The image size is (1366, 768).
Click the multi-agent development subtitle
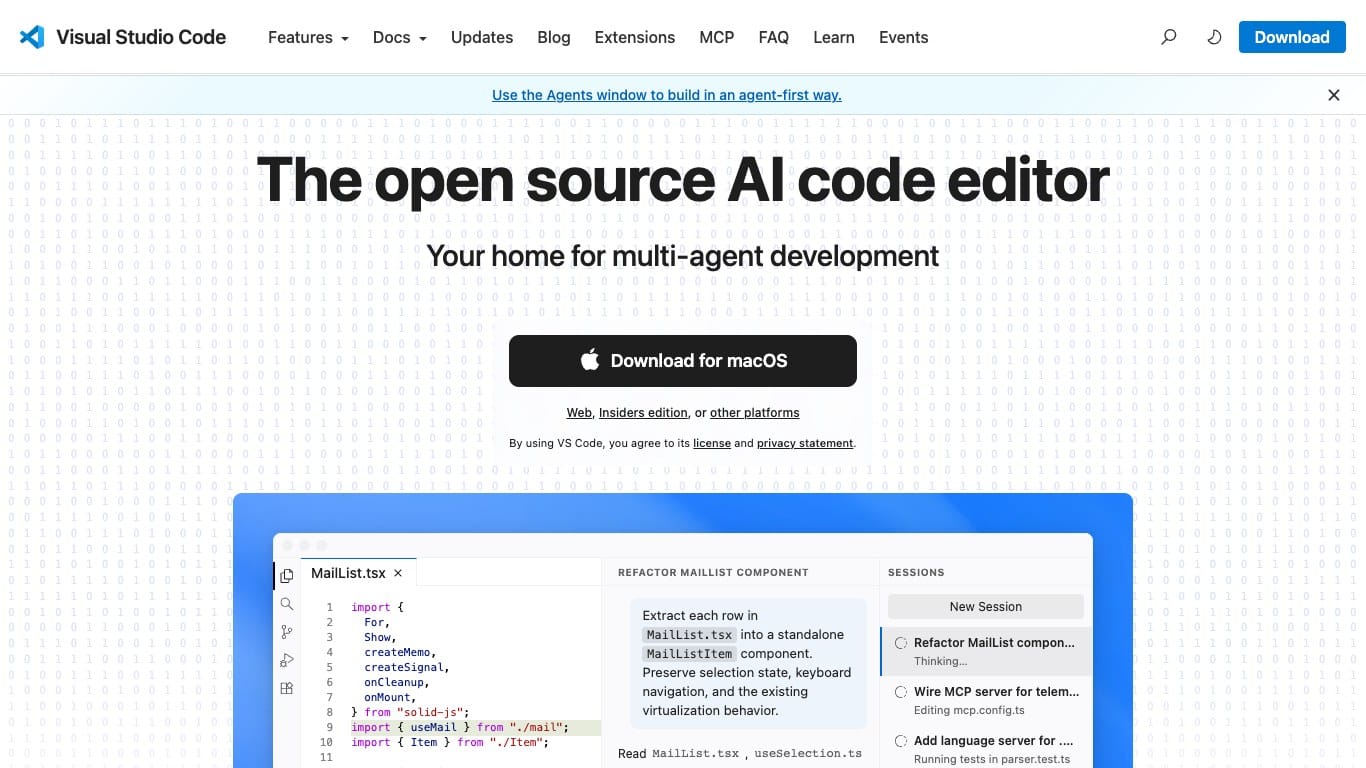pos(683,256)
